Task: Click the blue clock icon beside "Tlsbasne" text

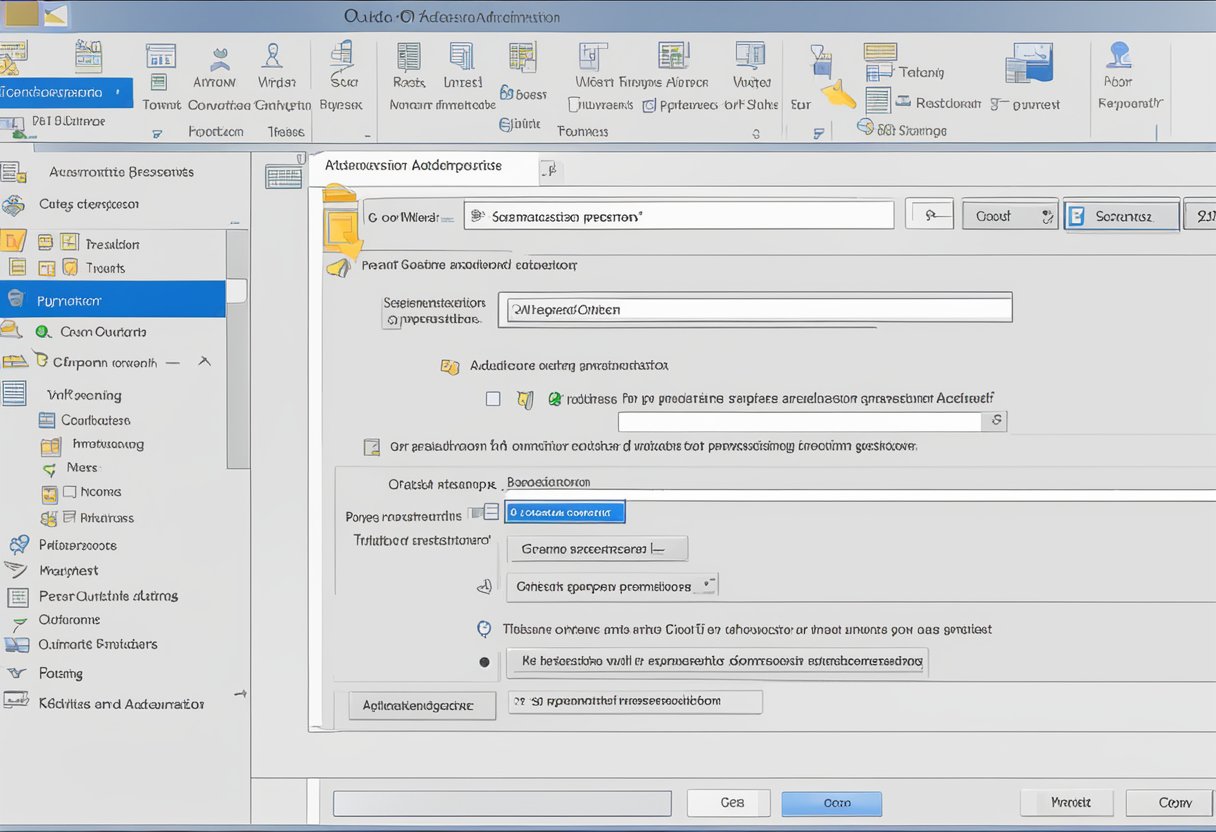Action: pyautogui.click(x=484, y=629)
